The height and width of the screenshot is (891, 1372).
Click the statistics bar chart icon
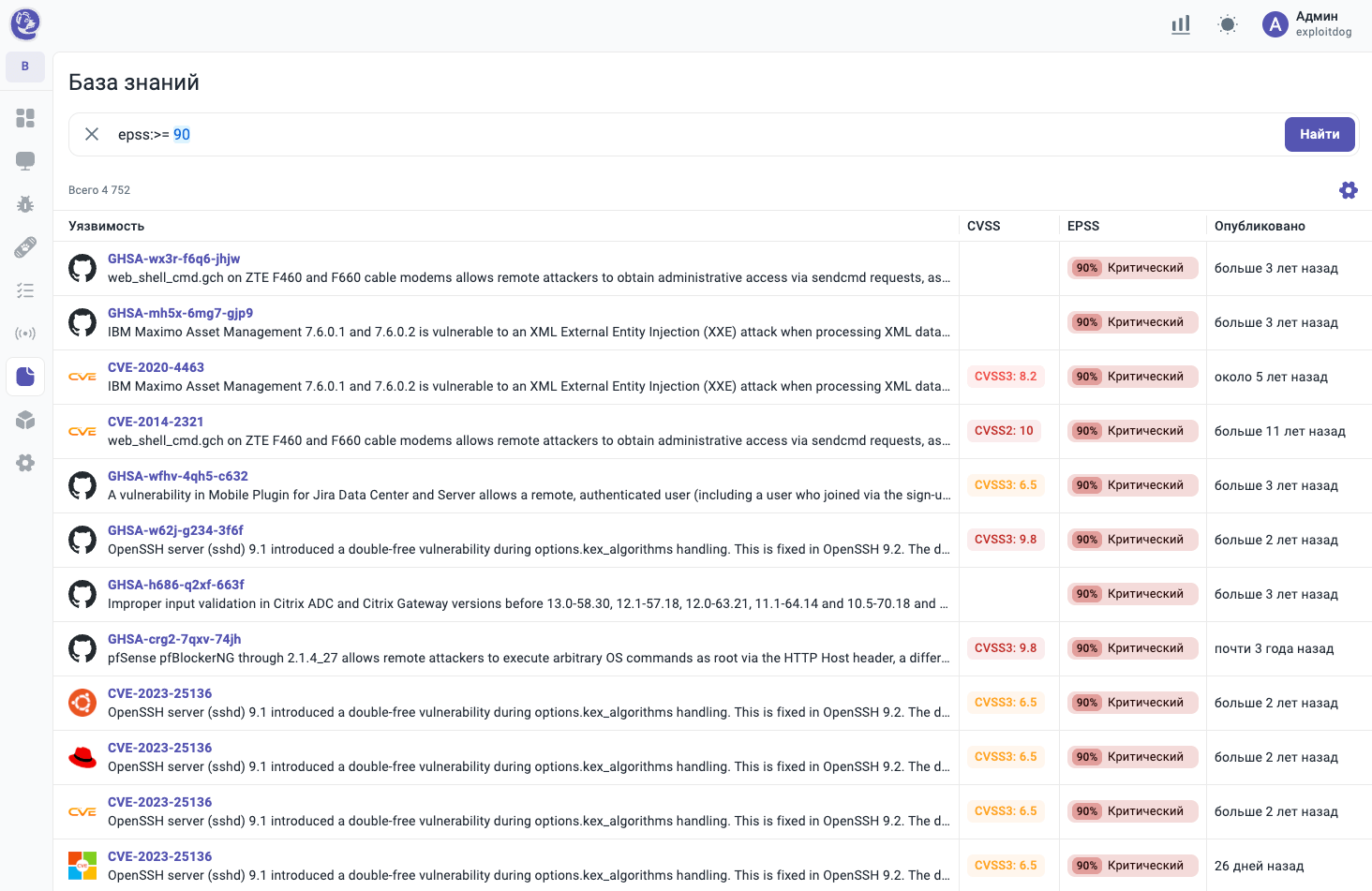pos(1181,25)
